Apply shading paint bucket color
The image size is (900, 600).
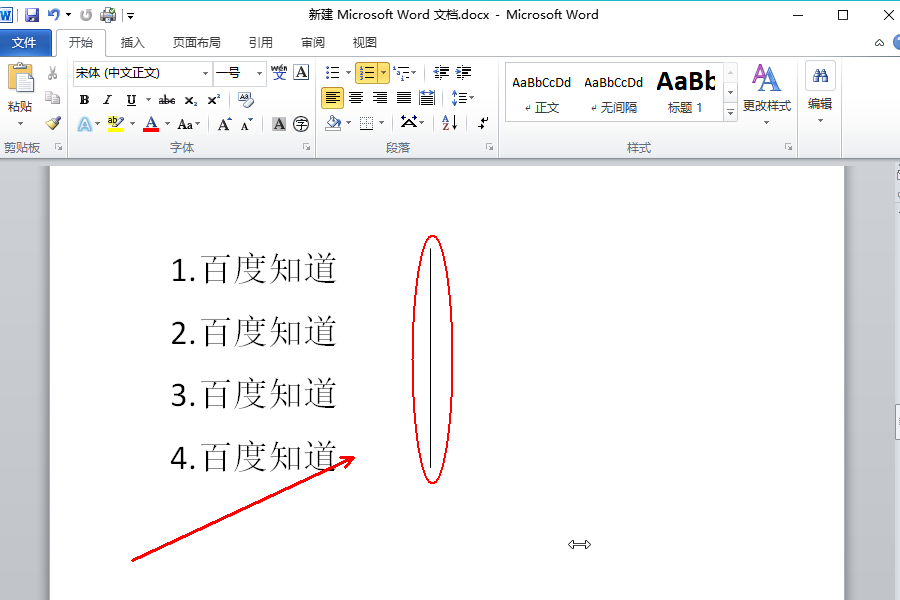(x=333, y=122)
